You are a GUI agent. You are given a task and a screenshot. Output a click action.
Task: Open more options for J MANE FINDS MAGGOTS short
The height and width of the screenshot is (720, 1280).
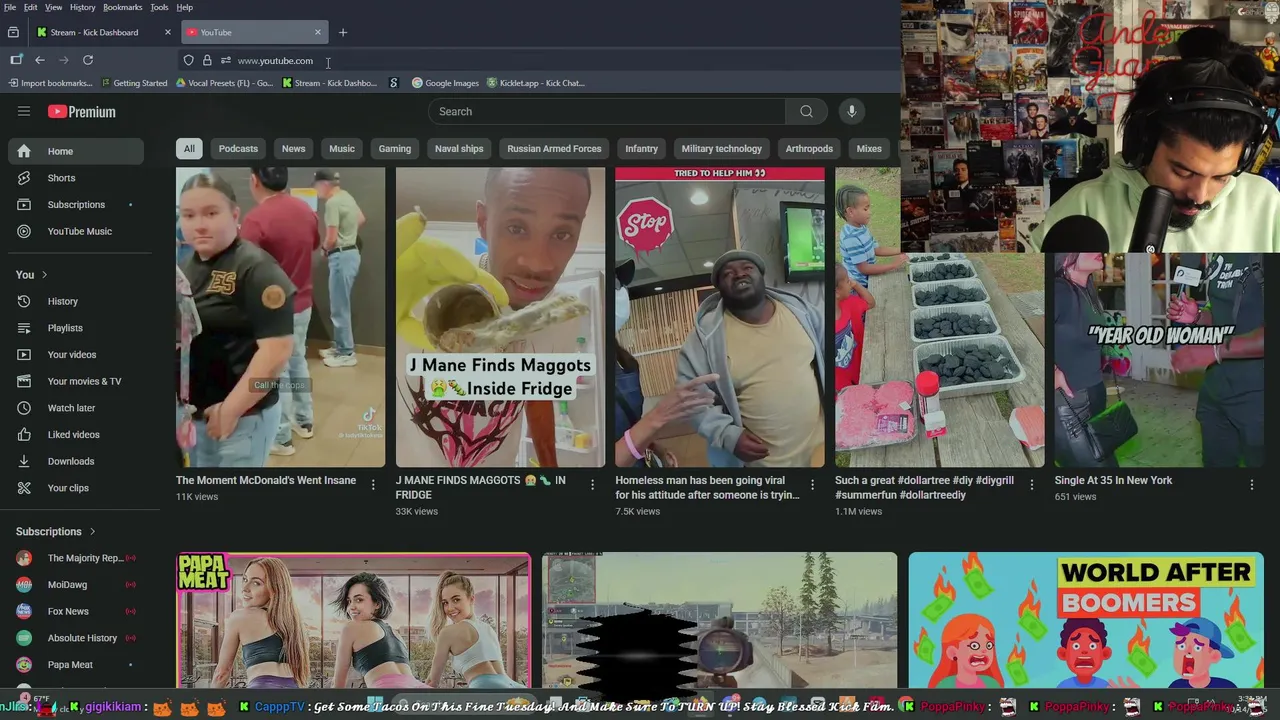[592, 484]
